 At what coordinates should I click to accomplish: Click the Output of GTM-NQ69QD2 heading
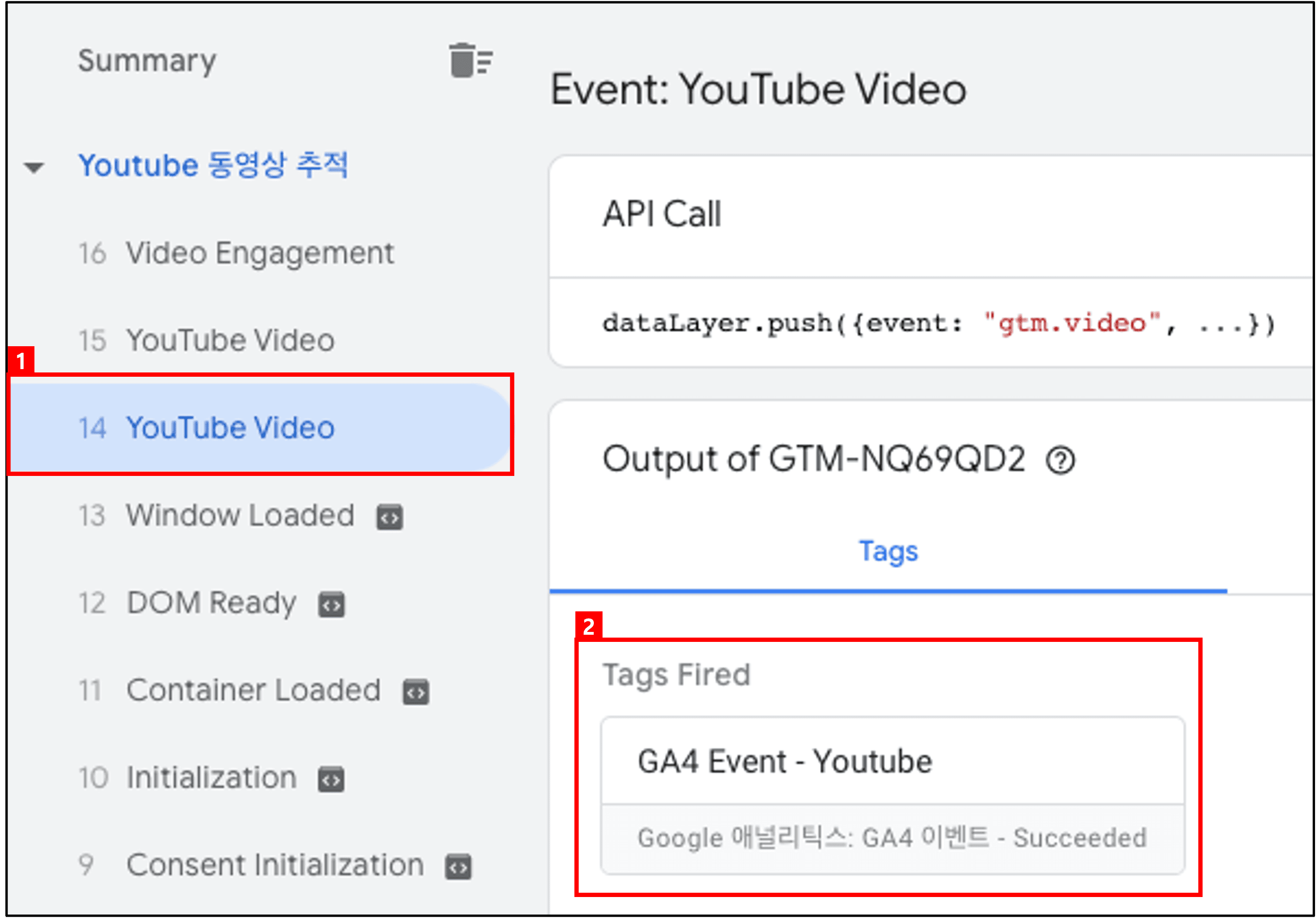click(x=813, y=460)
